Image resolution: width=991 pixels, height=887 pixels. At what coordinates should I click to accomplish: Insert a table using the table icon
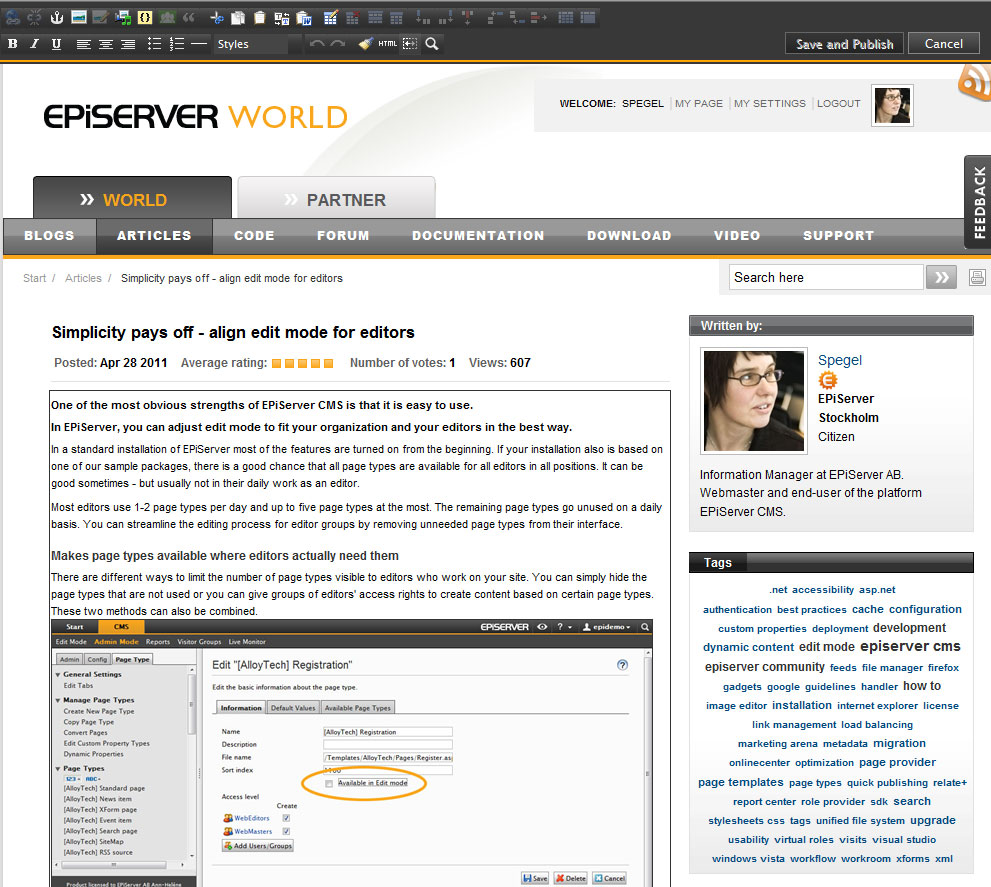point(330,18)
